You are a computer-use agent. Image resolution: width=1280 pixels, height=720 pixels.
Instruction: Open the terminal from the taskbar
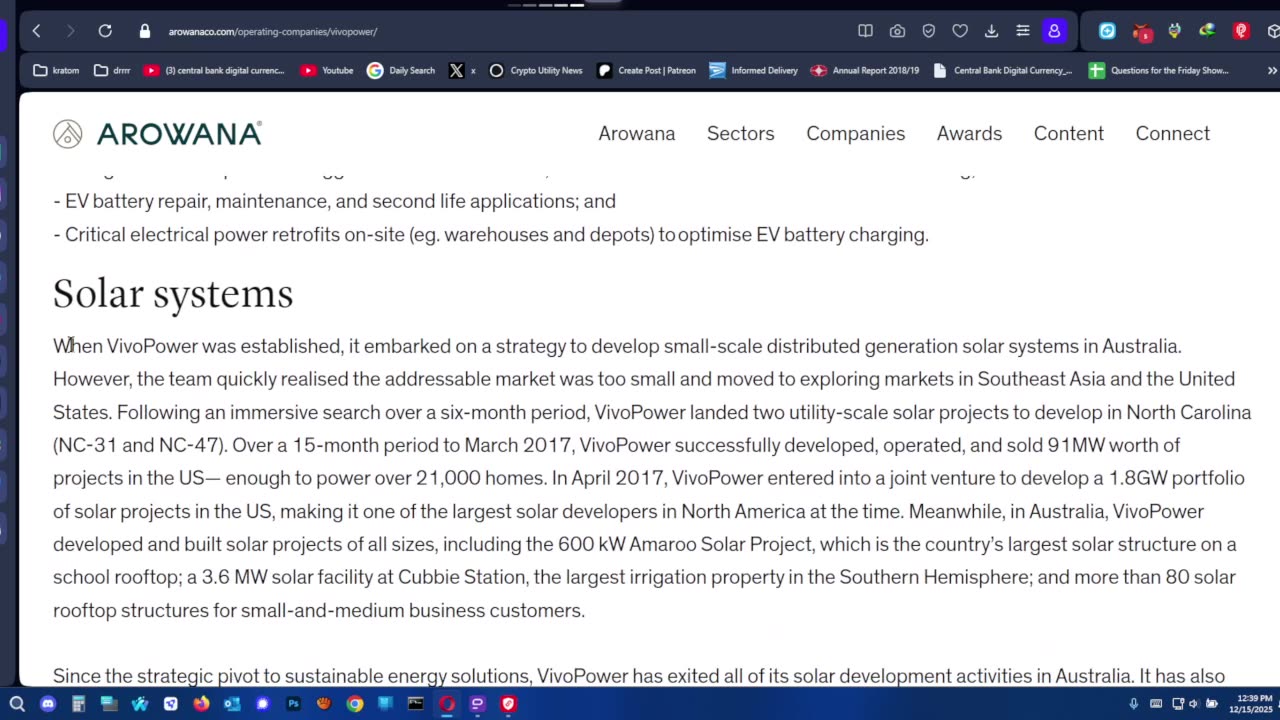click(x=416, y=704)
